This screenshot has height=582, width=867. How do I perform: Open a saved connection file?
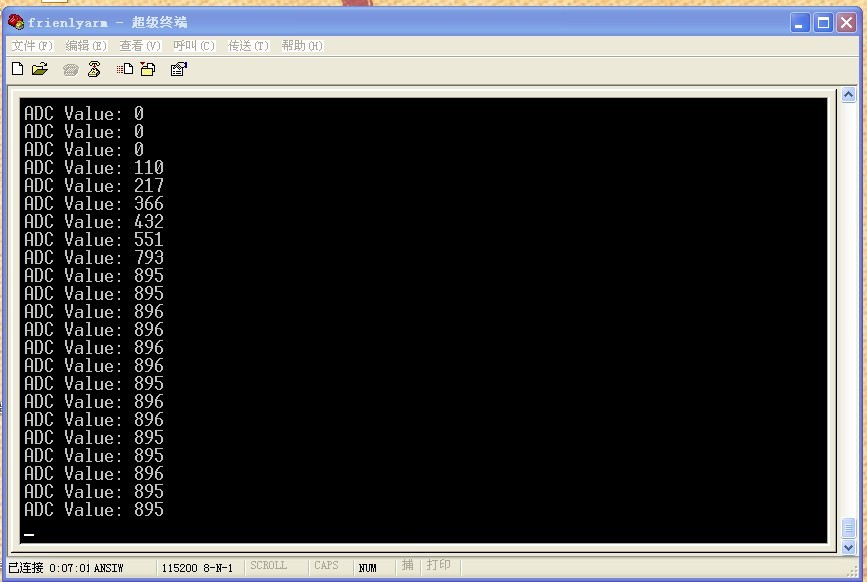pyautogui.click(x=38, y=69)
